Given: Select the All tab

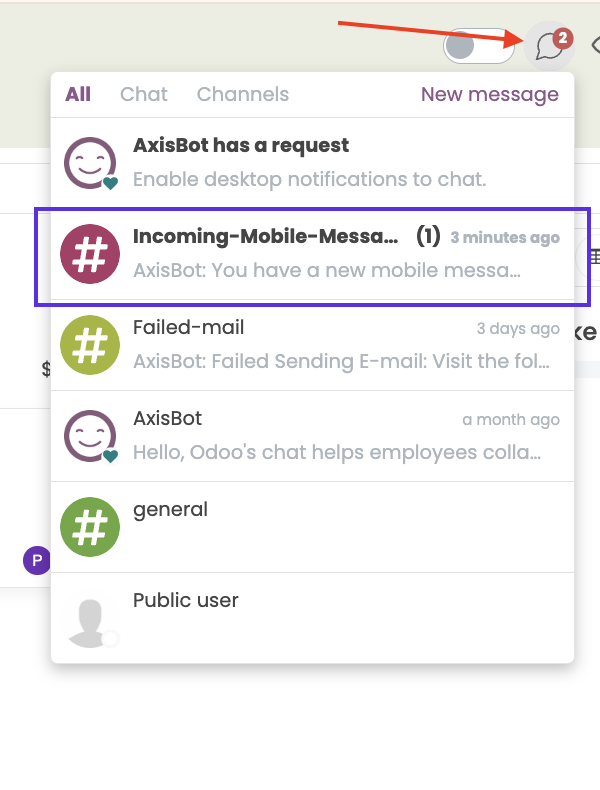Looking at the screenshot, I should pos(78,94).
